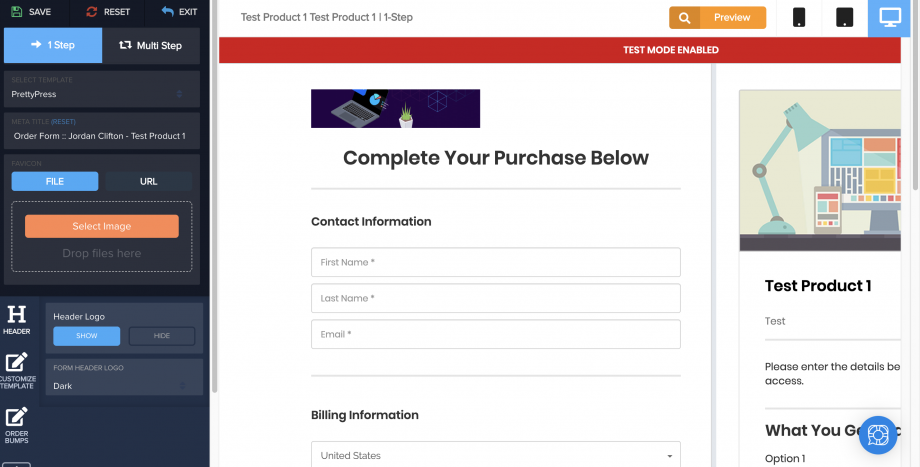Switch to the Multi Step tab
The width and height of the screenshot is (920, 467).
[x=151, y=45]
